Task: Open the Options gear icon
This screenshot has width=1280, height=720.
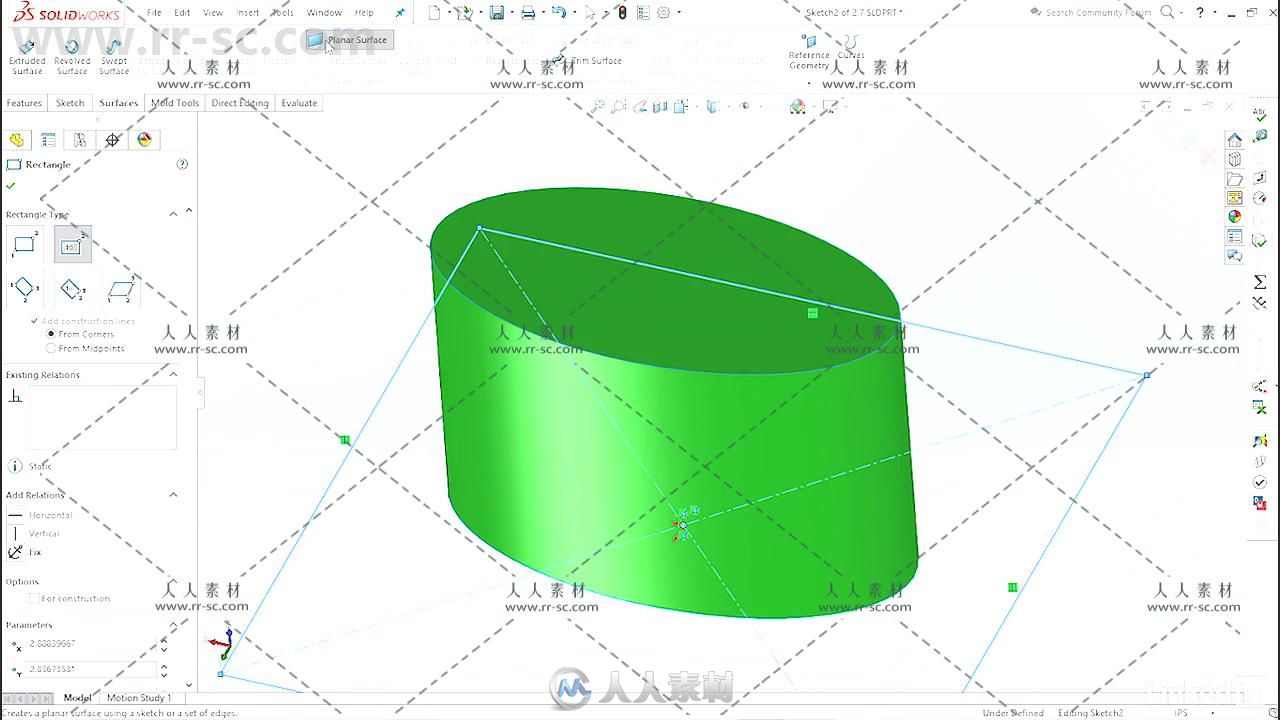Action: 663,13
